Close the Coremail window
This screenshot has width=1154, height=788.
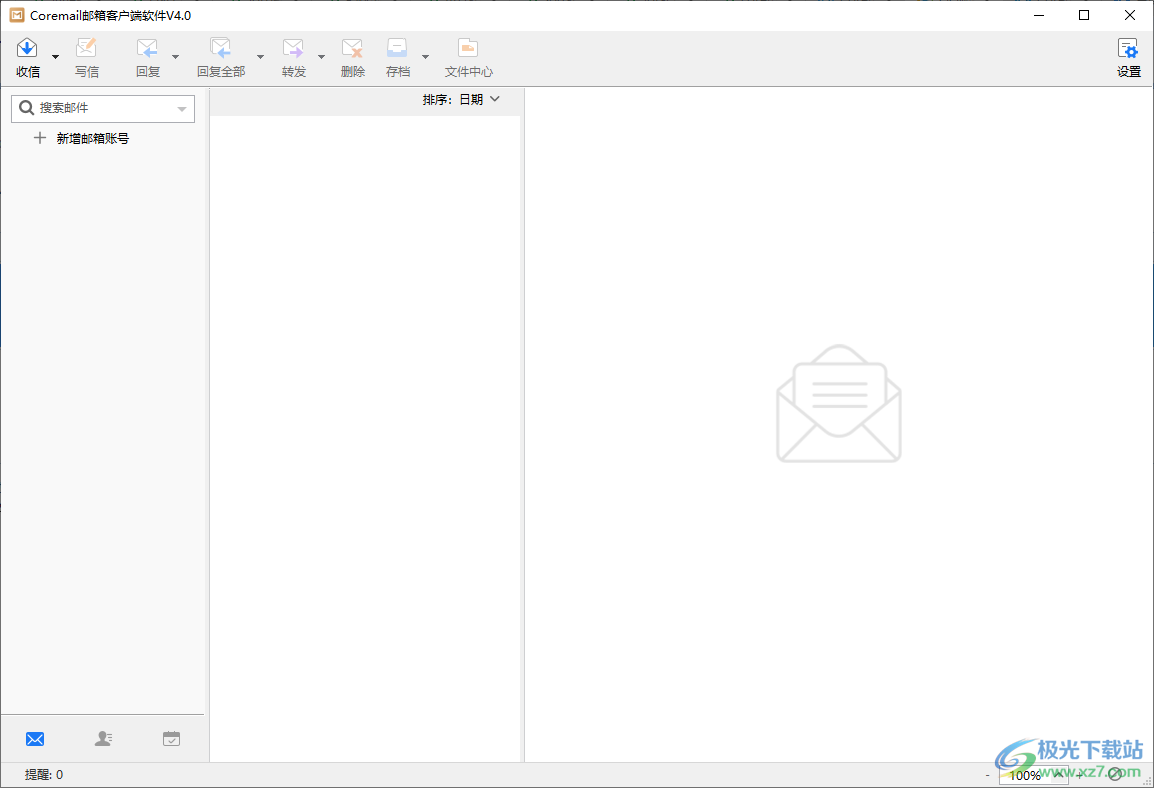(1130, 15)
